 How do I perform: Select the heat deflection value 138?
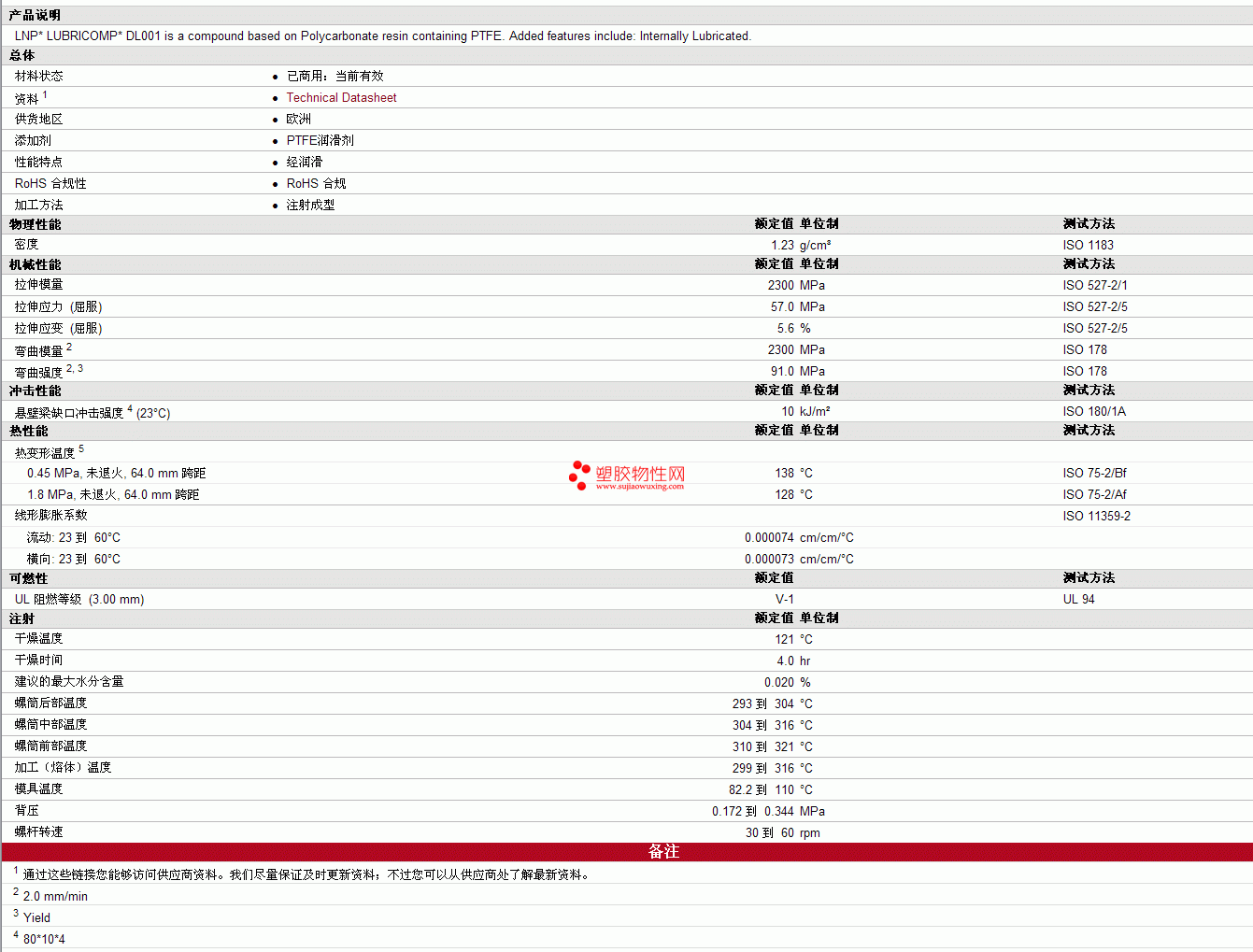pos(785,473)
